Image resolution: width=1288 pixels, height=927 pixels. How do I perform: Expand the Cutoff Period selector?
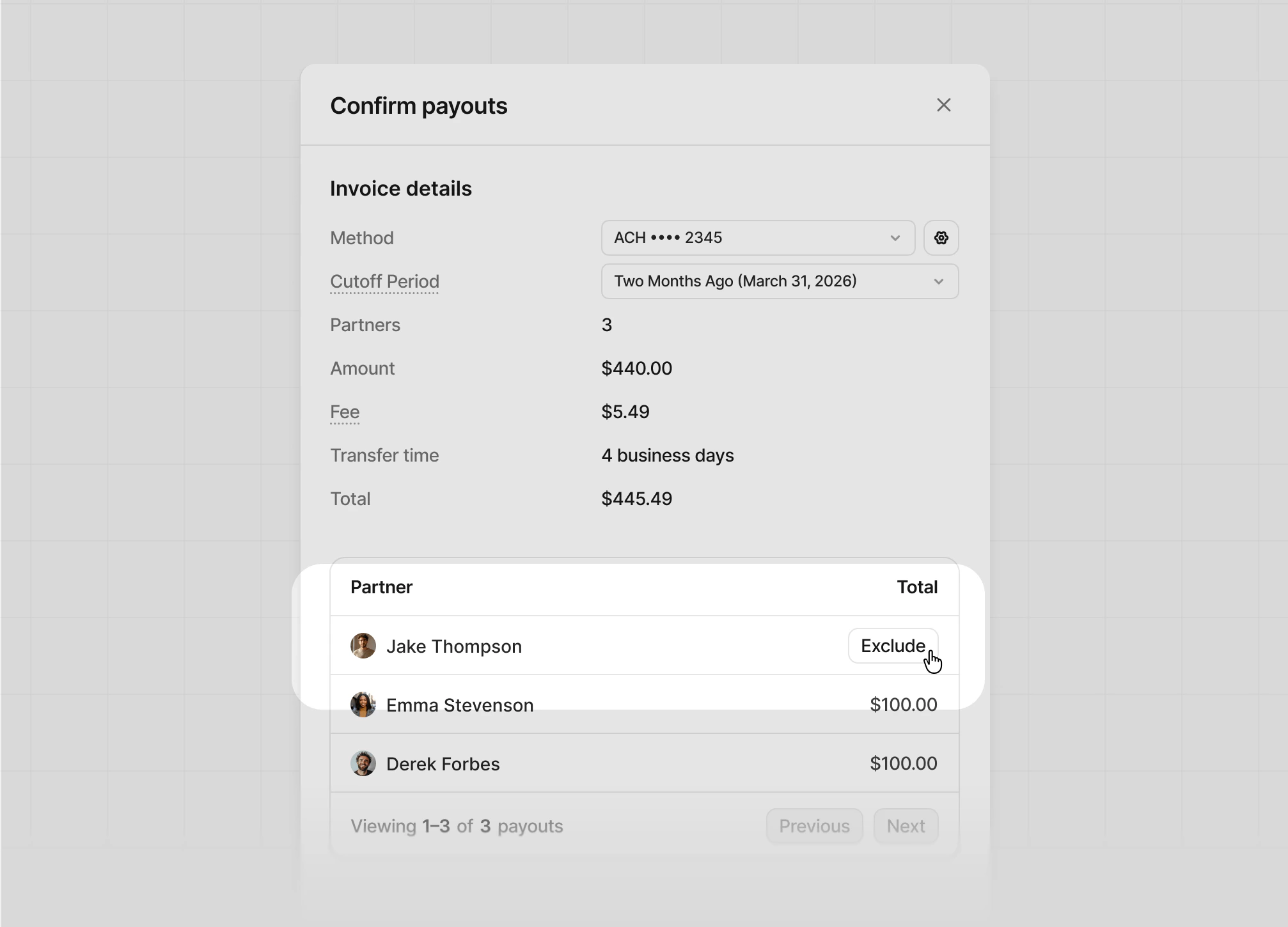click(779, 281)
